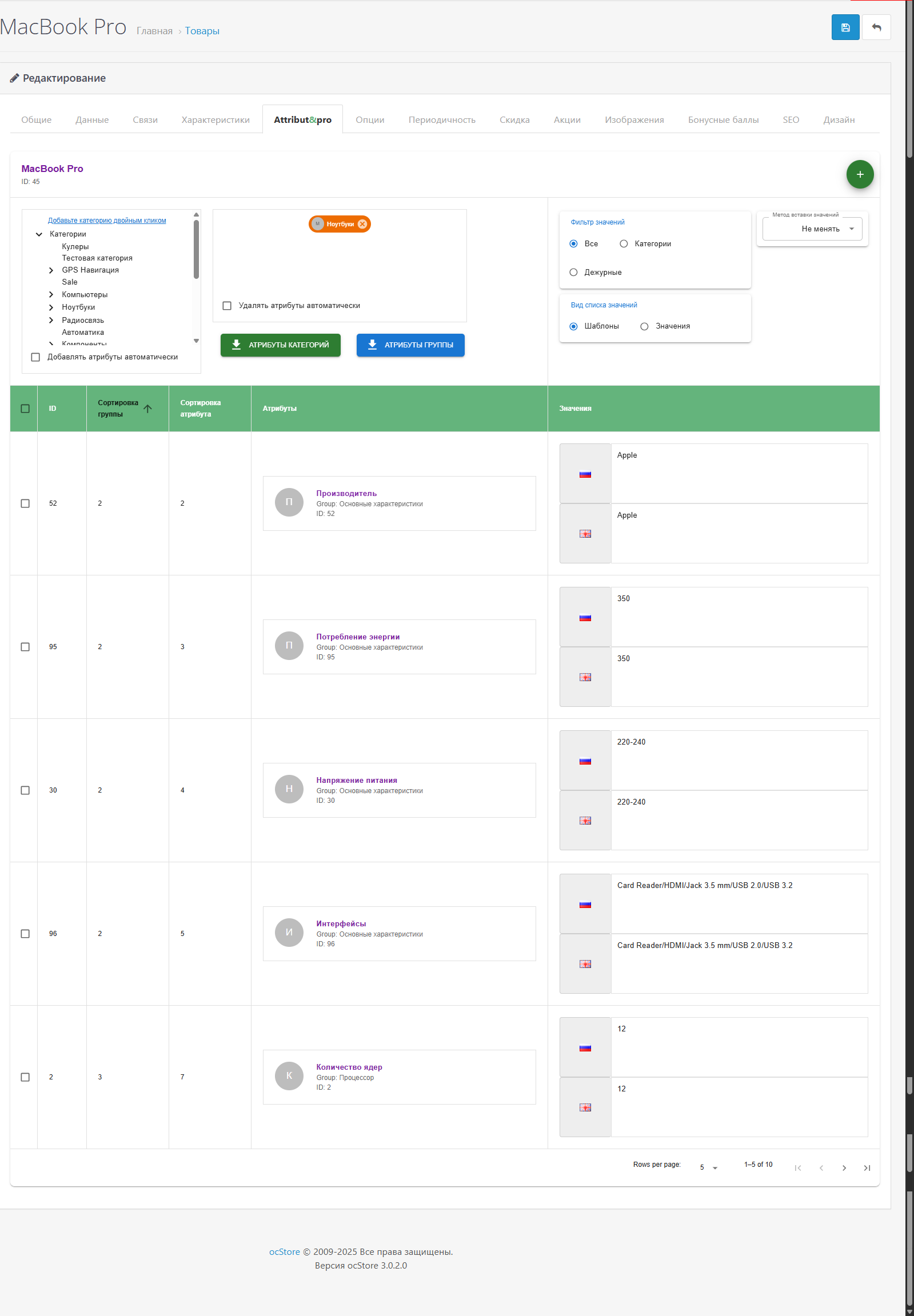The image size is (914, 1316).
Task: Open Rows per page dropdown
Action: click(708, 1167)
